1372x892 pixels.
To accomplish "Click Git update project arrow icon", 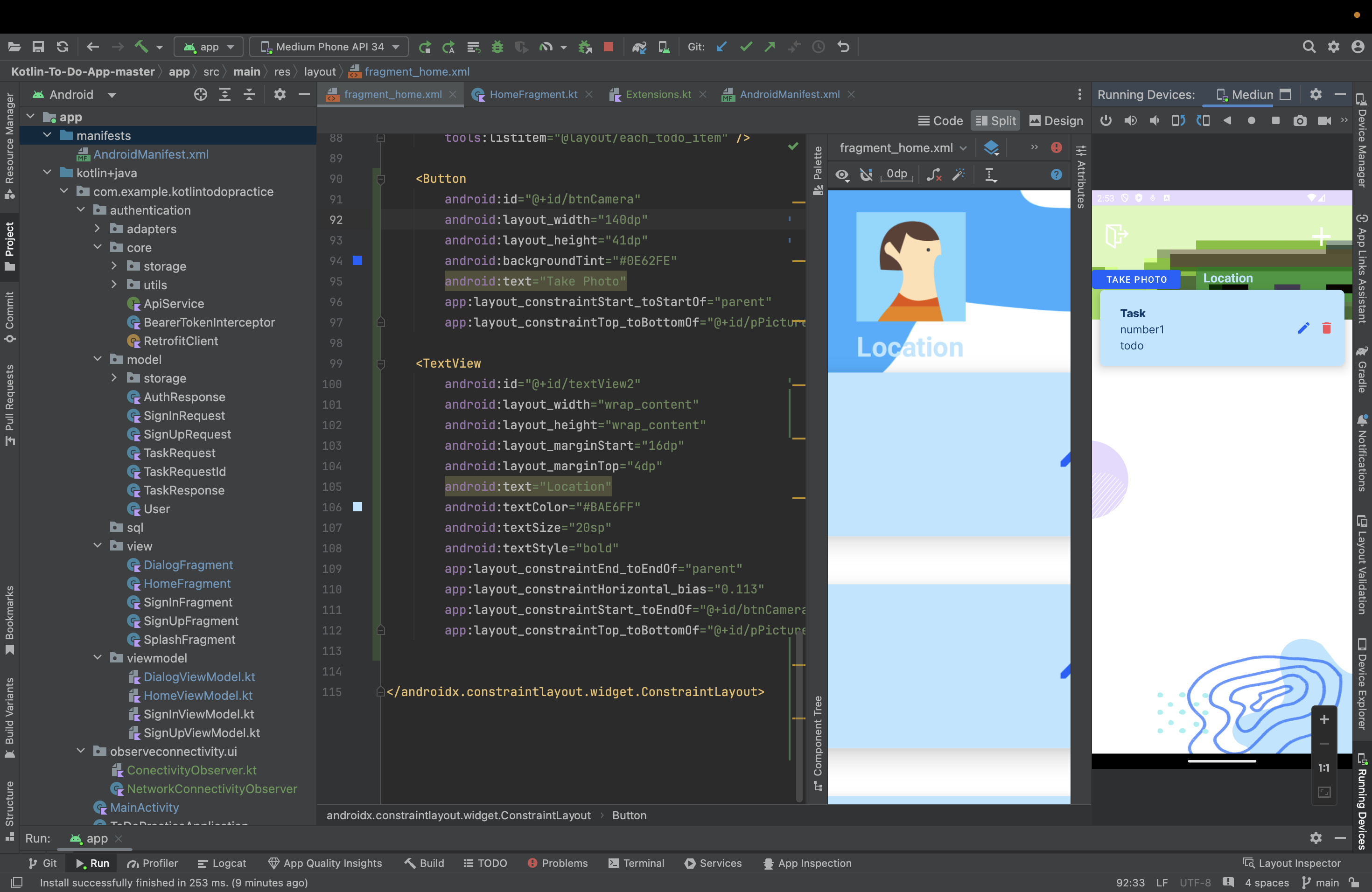I will coord(721,47).
